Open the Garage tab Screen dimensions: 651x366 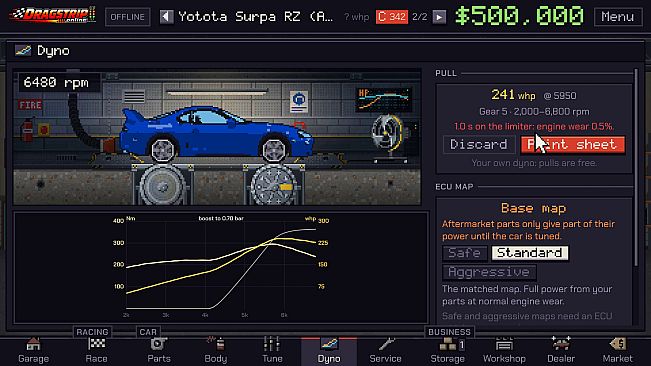click(x=33, y=351)
